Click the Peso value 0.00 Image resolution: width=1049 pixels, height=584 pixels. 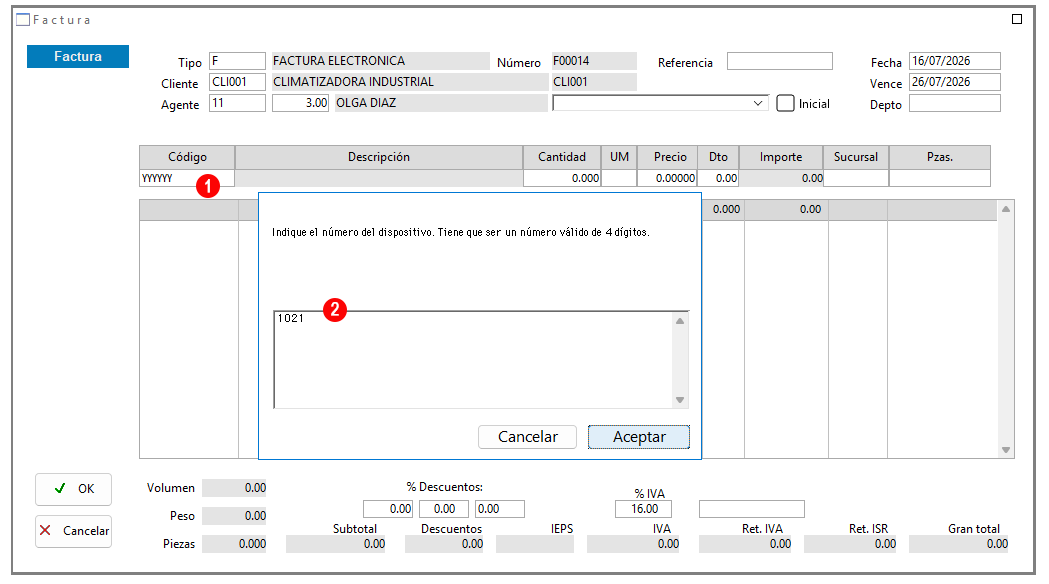(x=234, y=516)
